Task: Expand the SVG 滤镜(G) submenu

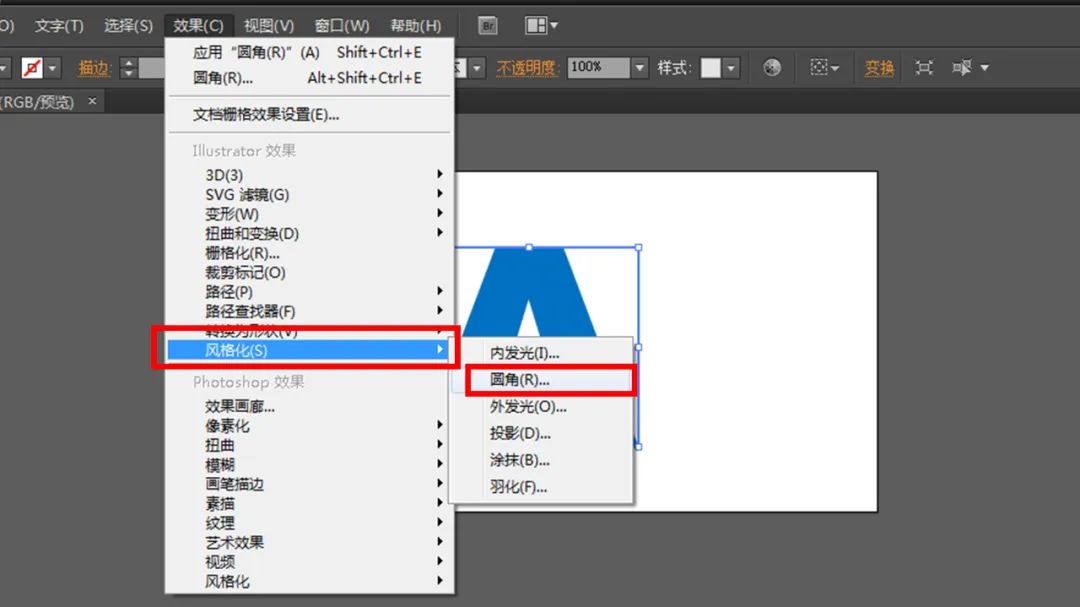Action: (x=309, y=194)
